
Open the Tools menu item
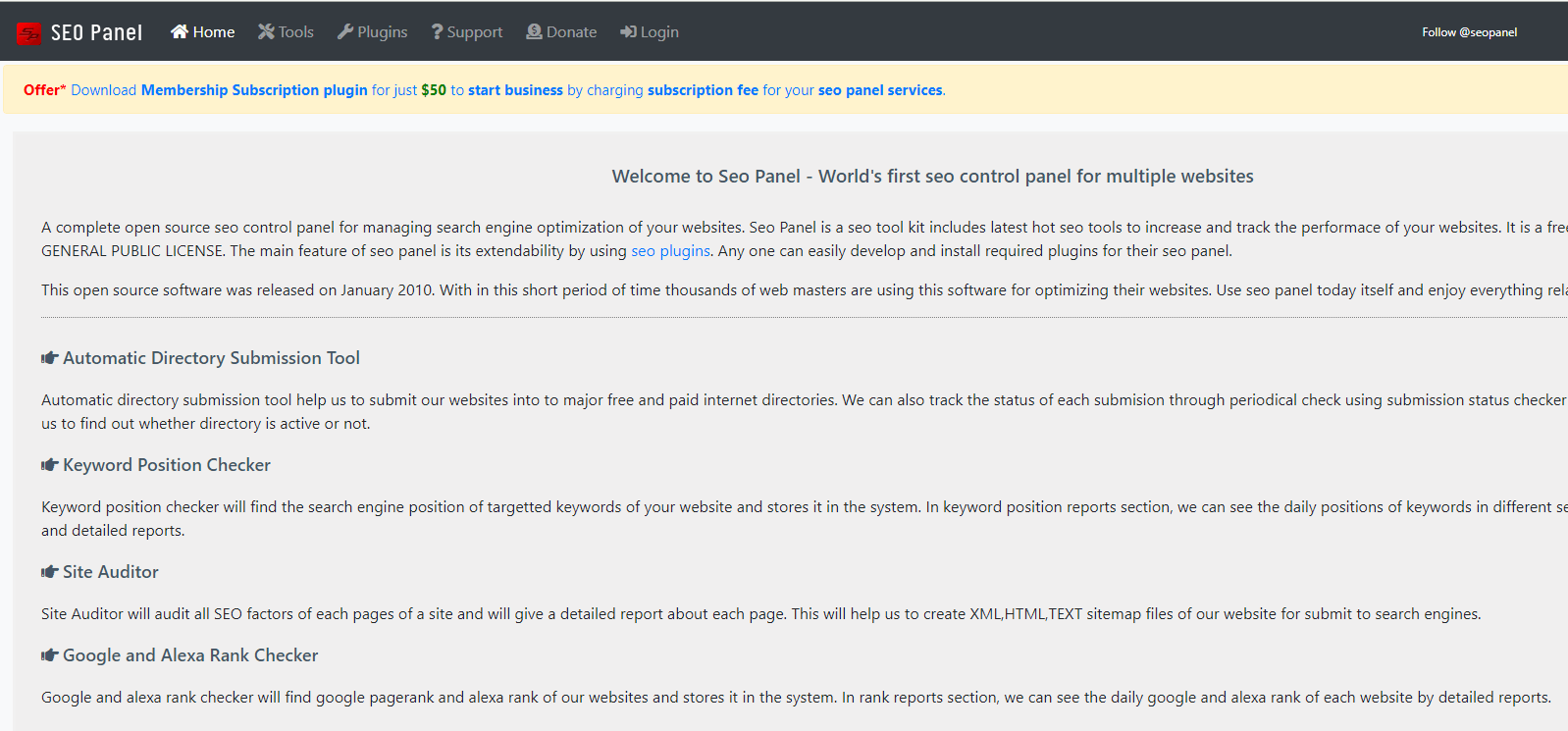295,31
